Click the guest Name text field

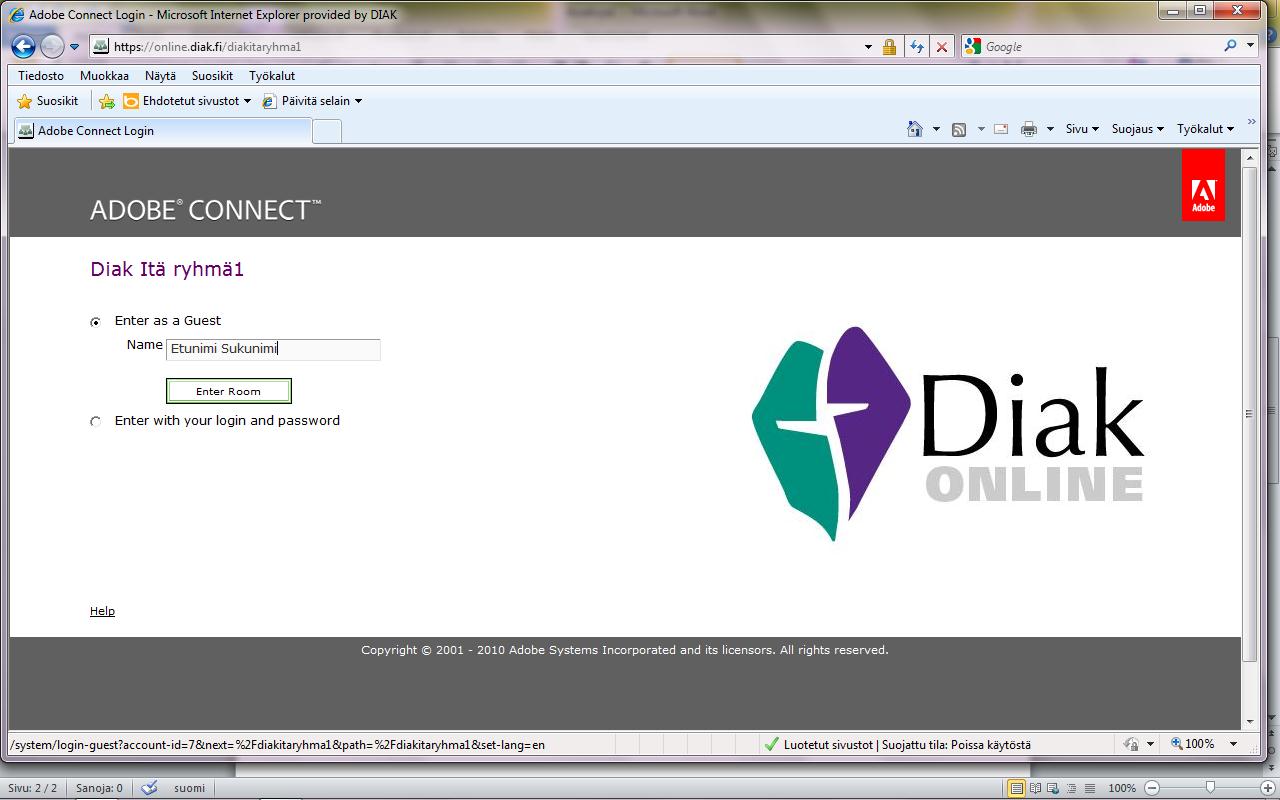(x=273, y=349)
